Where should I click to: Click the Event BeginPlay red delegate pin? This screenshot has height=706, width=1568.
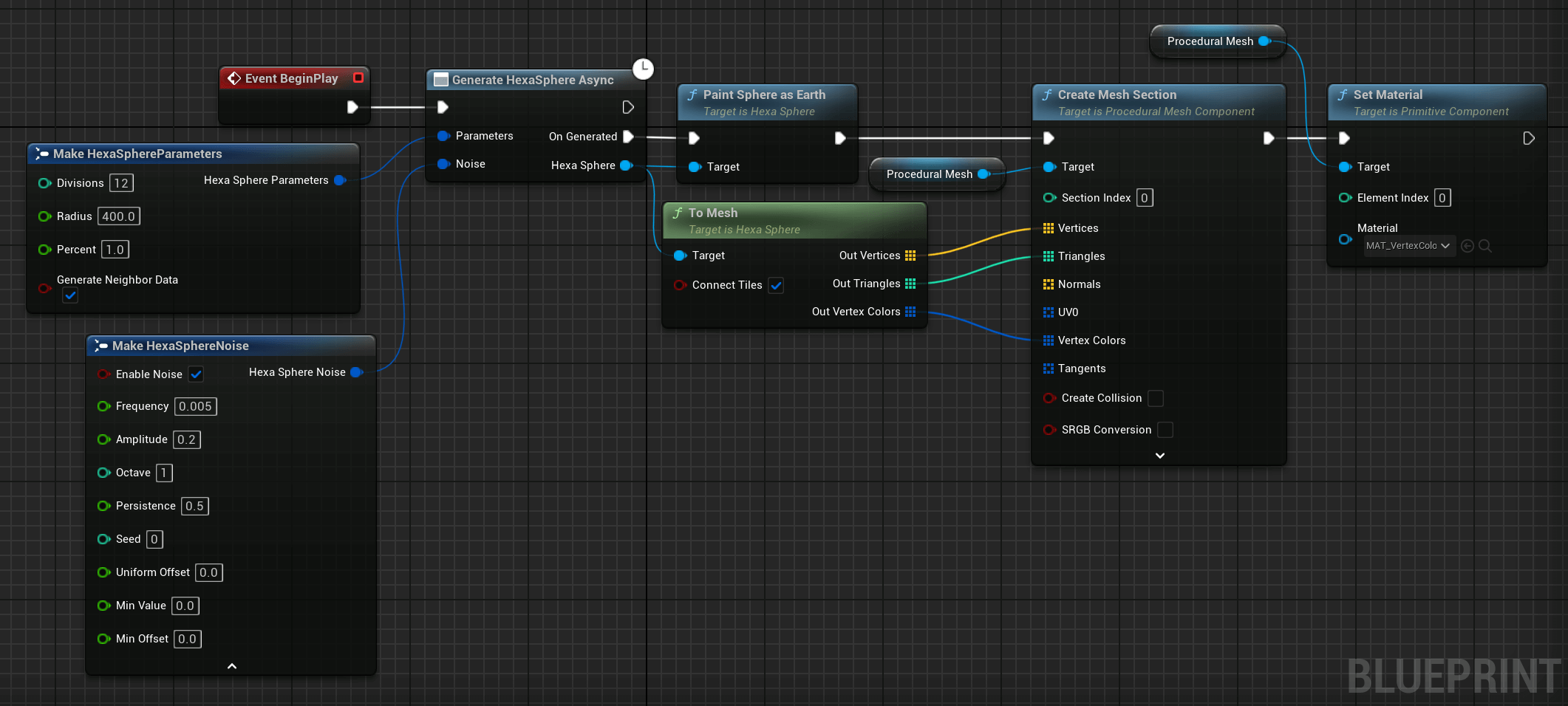pos(358,78)
